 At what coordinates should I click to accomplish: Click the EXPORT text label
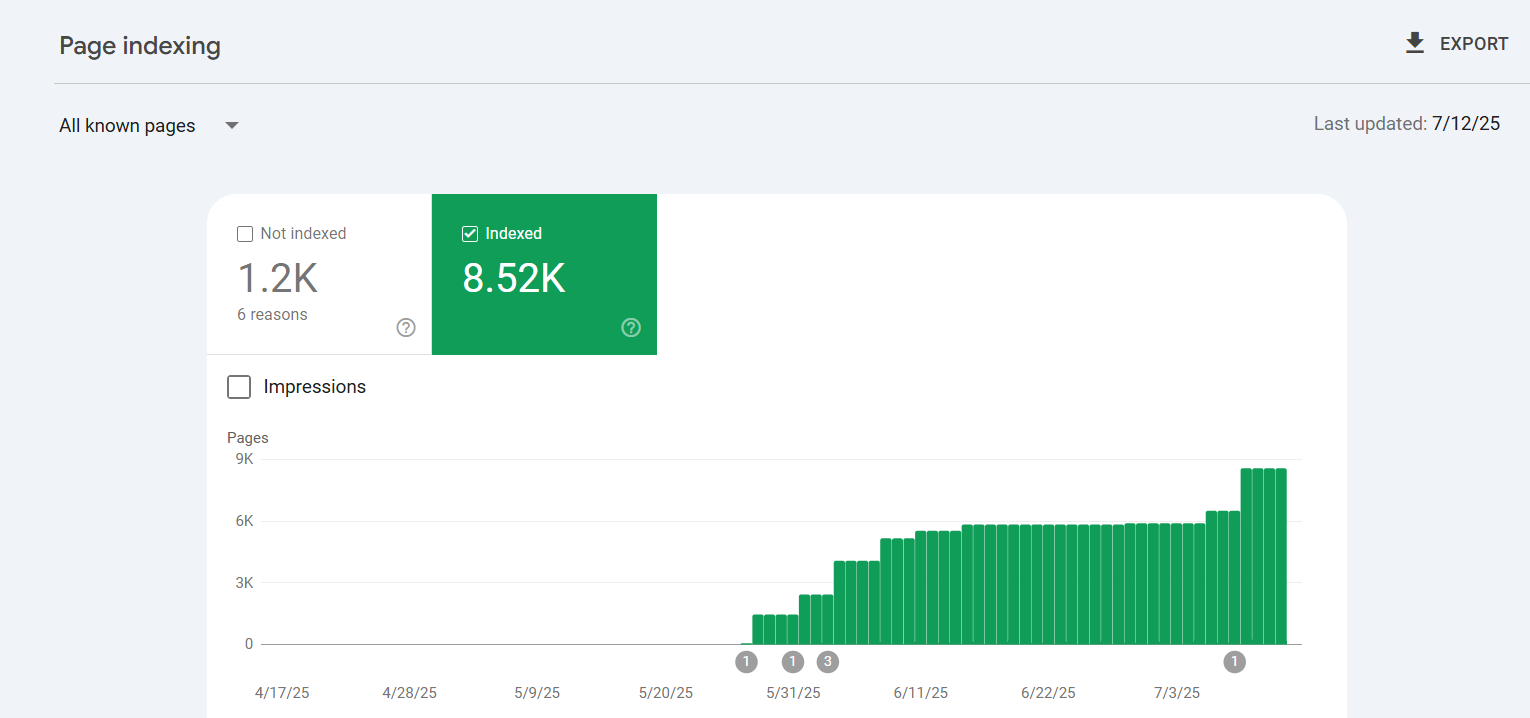[x=1473, y=44]
